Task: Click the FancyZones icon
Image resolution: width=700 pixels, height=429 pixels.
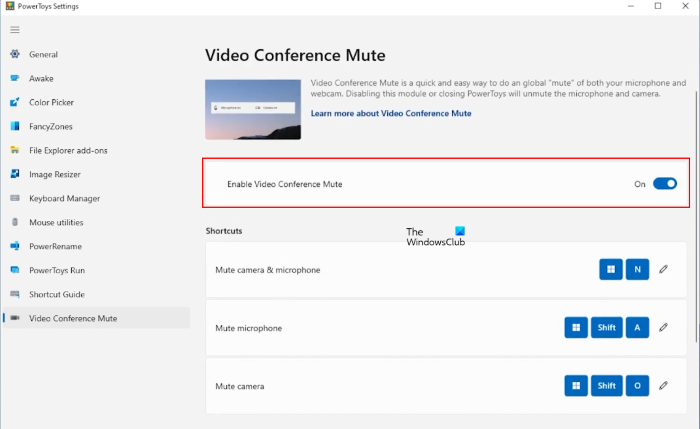Action: tap(15, 127)
